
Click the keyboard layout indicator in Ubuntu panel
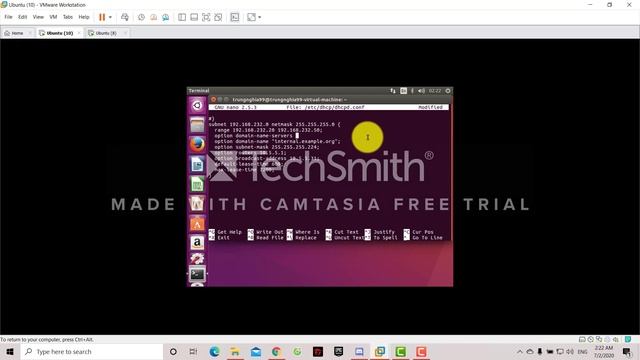point(403,91)
